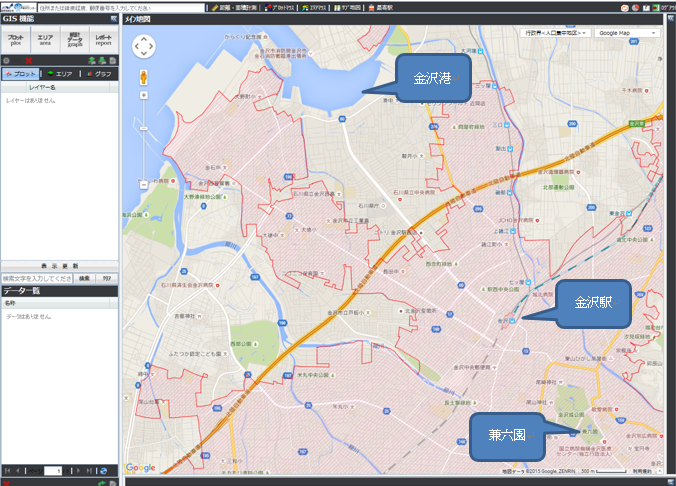Zoom out with the map minus button

click(144, 184)
